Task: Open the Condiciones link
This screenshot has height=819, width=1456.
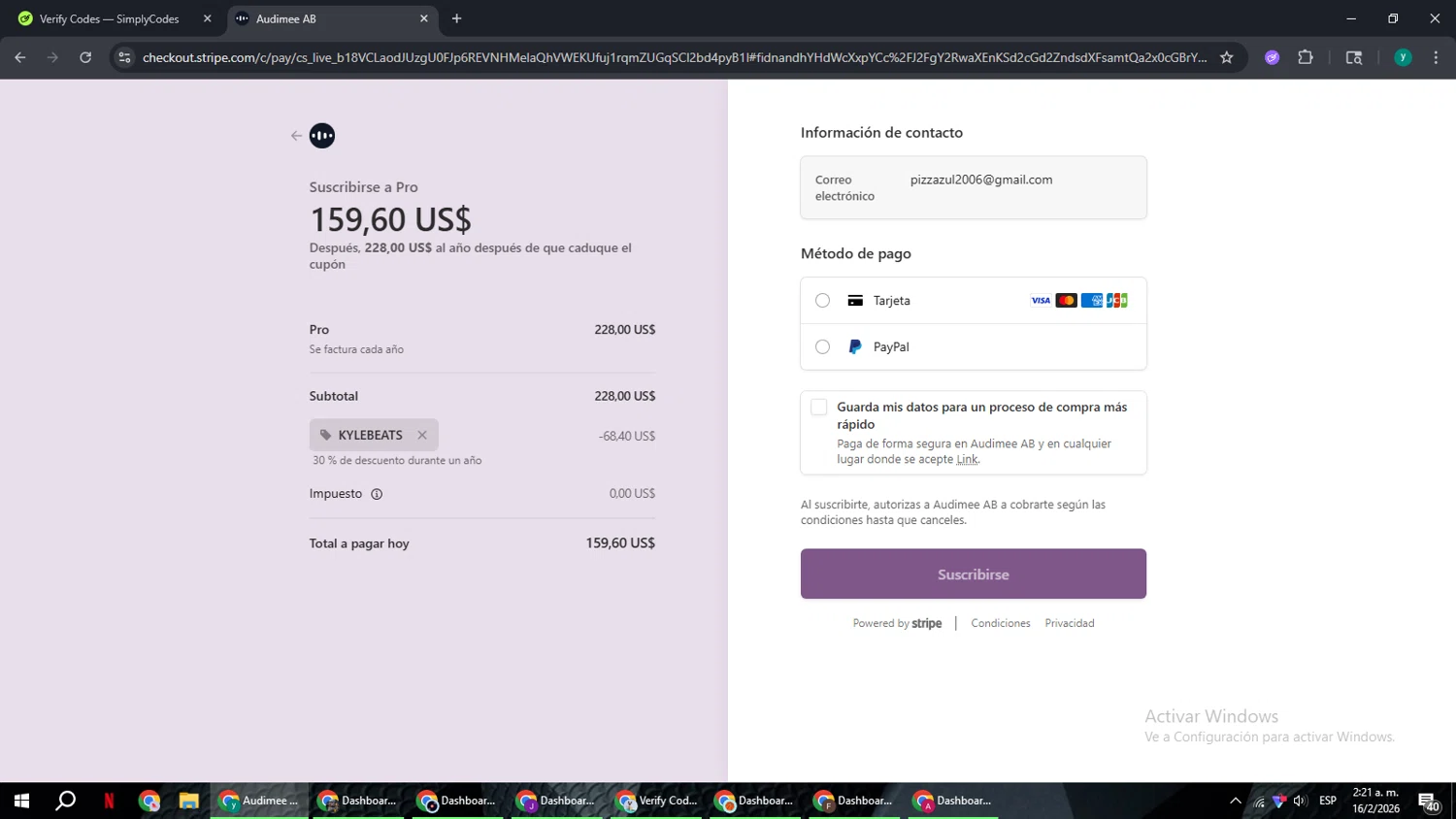Action: [x=1001, y=623]
